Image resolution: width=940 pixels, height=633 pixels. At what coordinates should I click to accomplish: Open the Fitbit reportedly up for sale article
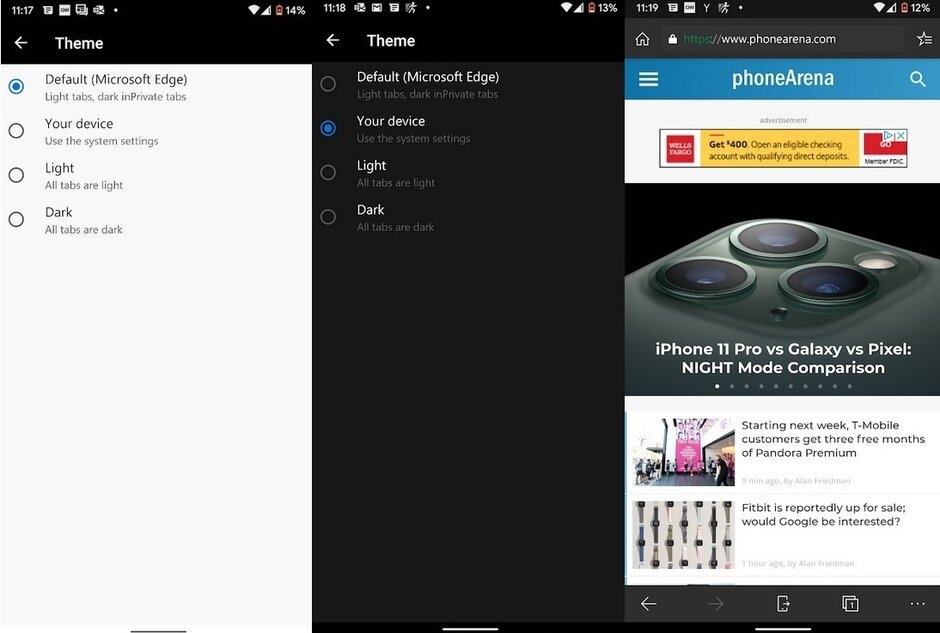[823, 514]
